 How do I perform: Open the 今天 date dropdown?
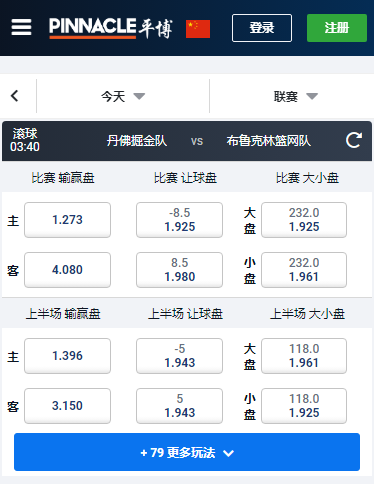click(123, 96)
